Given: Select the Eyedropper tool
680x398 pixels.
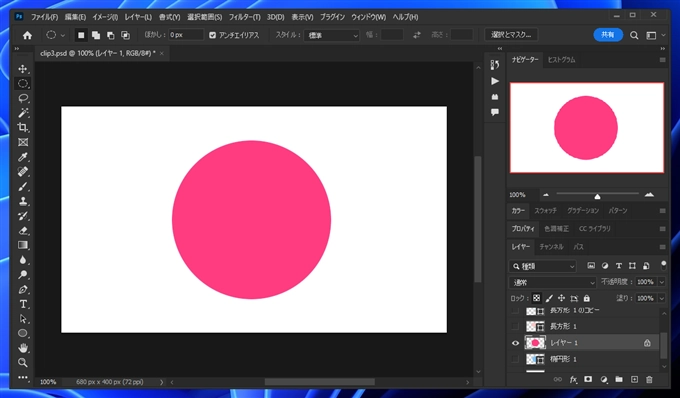Looking at the screenshot, I should (x=23, y=157).
